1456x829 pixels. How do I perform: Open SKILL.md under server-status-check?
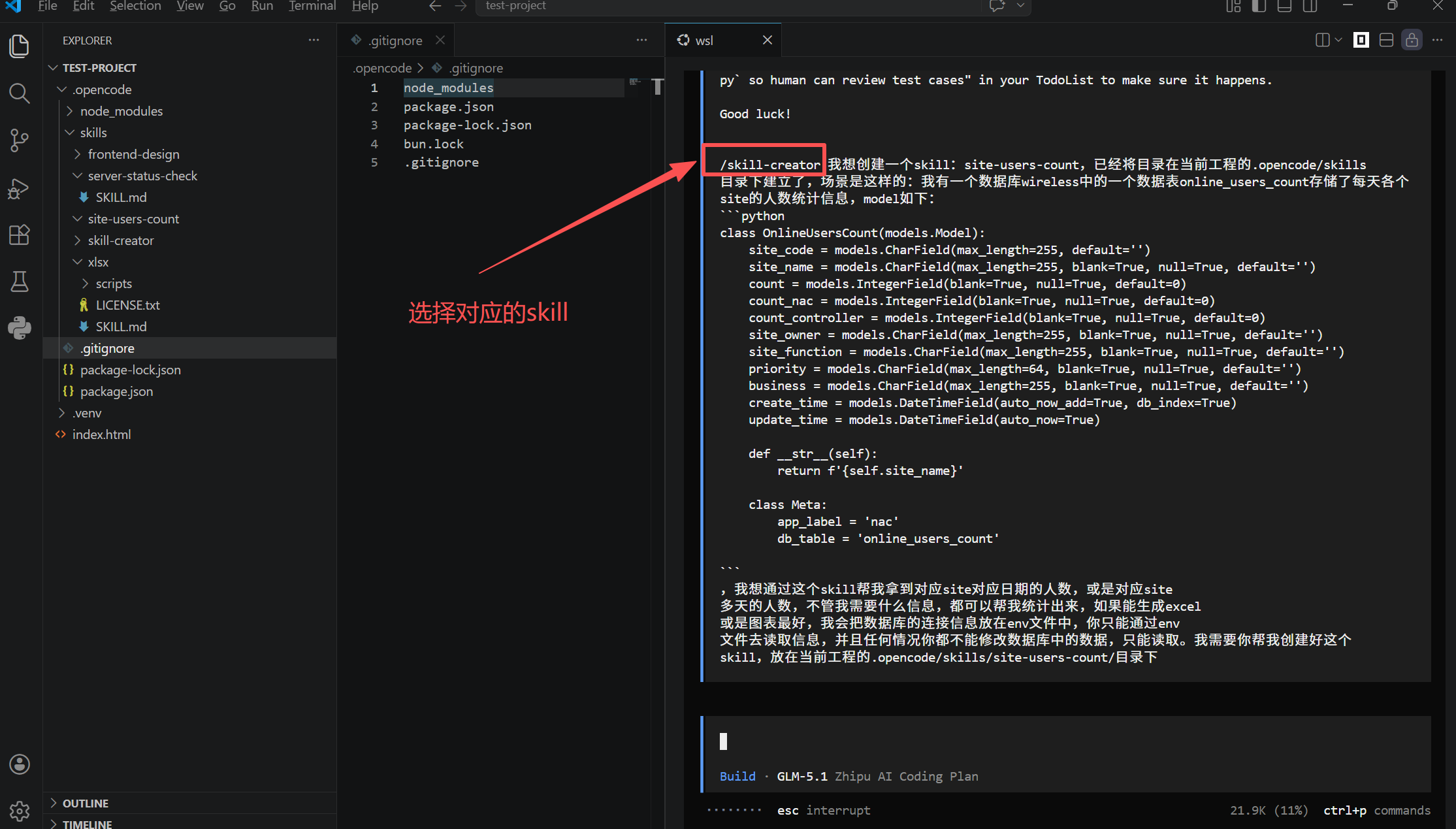(121, 197)
